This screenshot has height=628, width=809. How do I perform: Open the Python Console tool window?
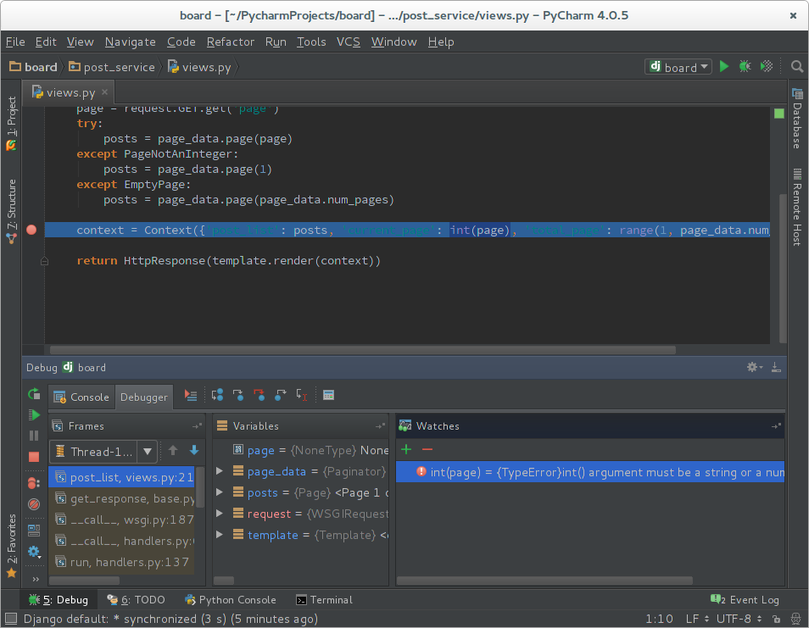(230, 600)
